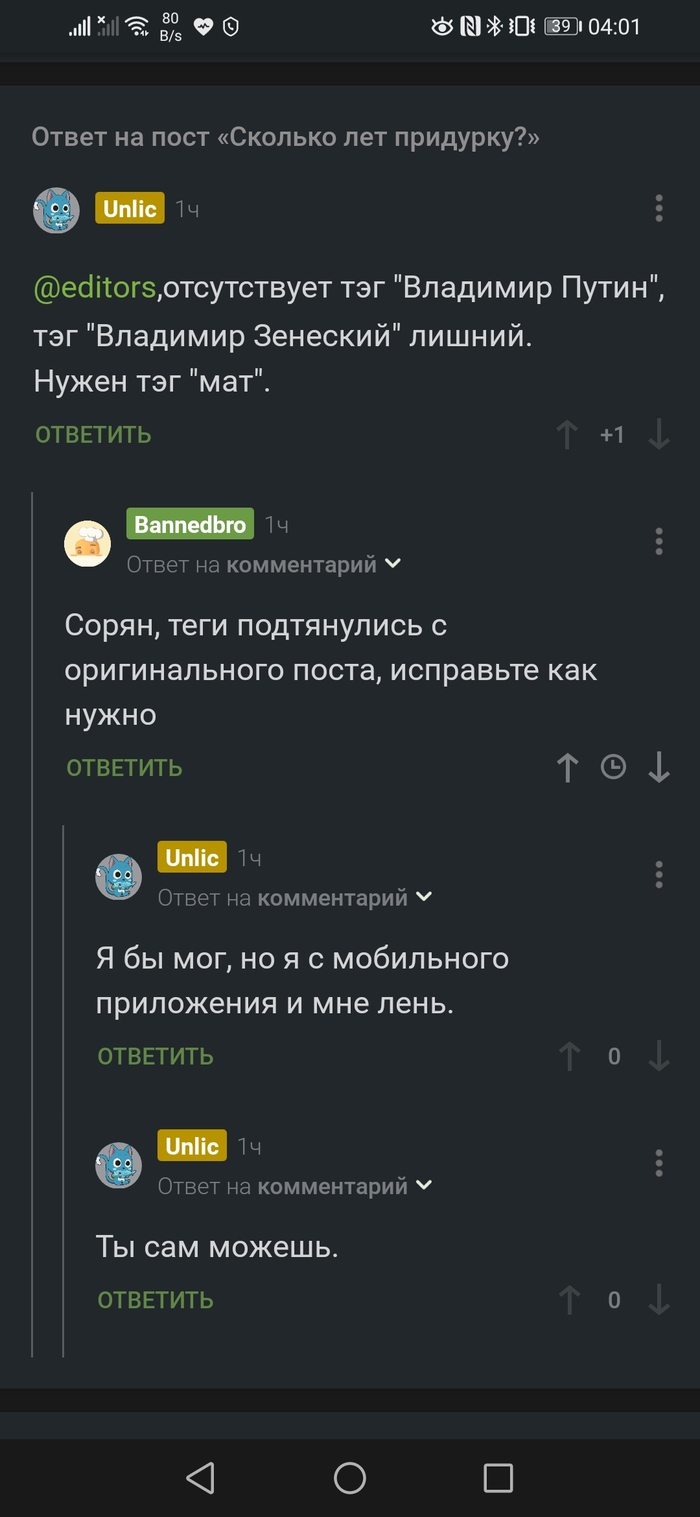Open the @editors mention link
This screenshot has width=700, height=1517.
(x=95, y=289)
